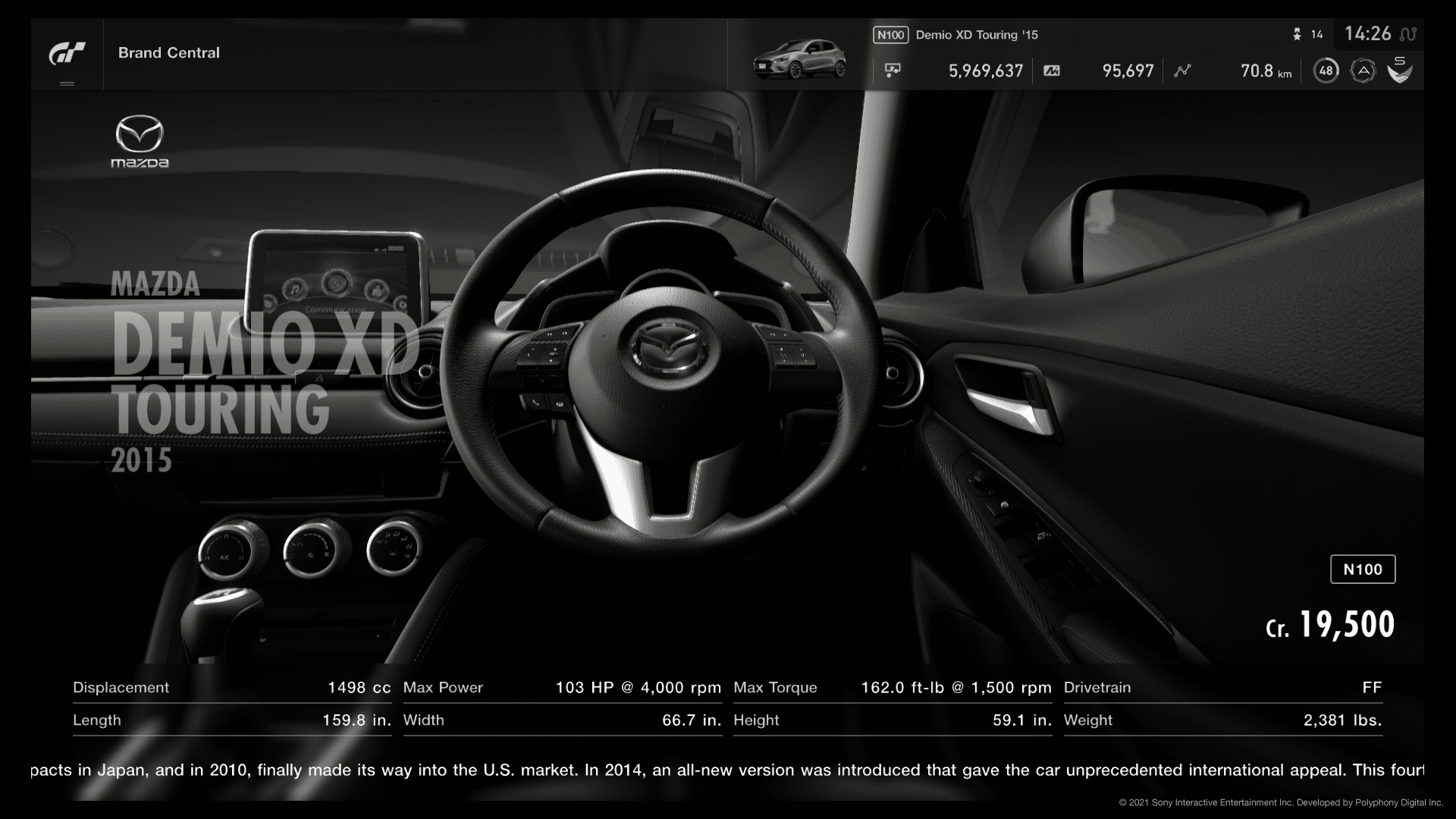Click the Displacement 1498 cc value
The height and width of the screenshot is (819, 1456).
[x=359, y=688]
